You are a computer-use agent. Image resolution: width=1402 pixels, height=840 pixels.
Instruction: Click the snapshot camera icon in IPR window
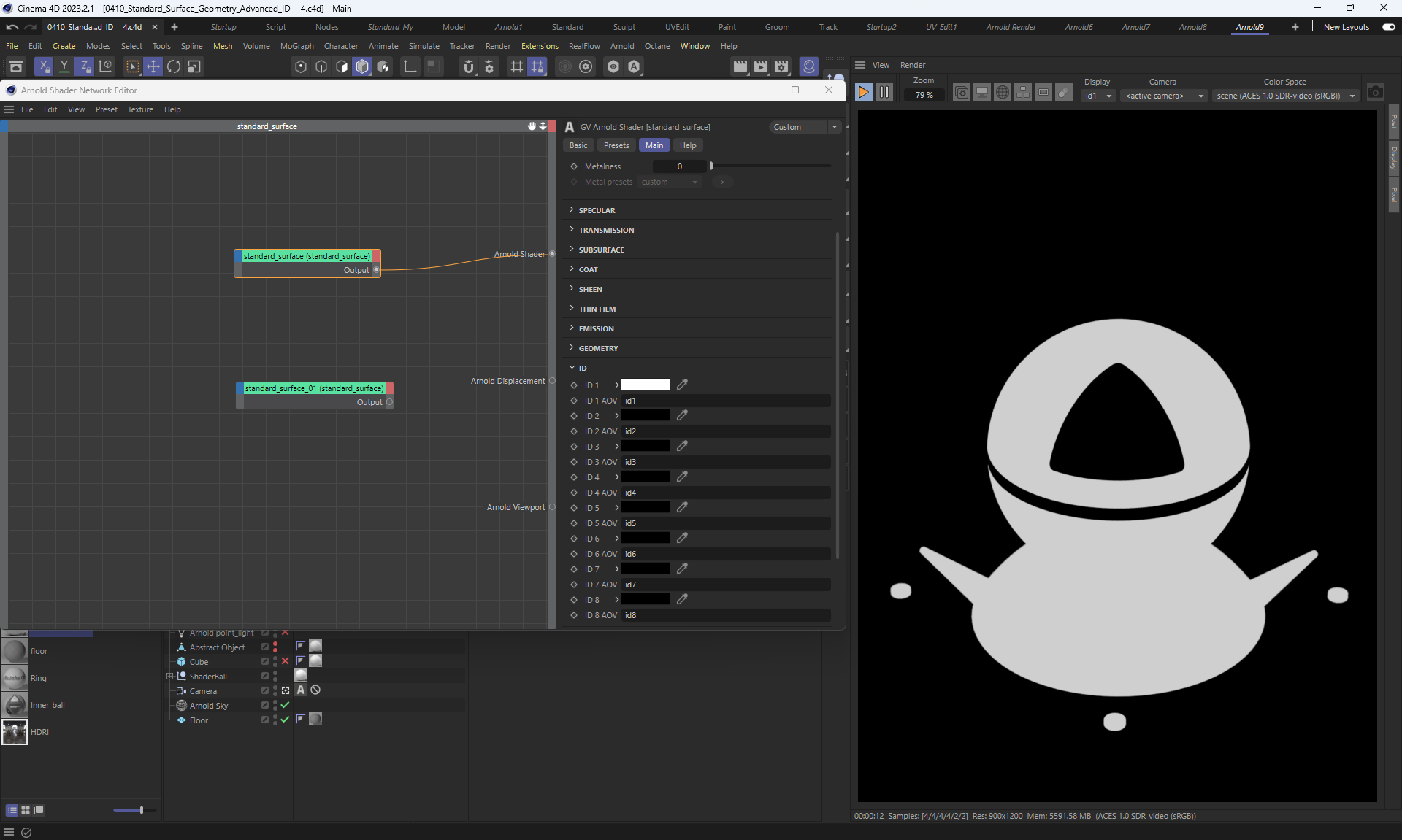(1375, 93)
